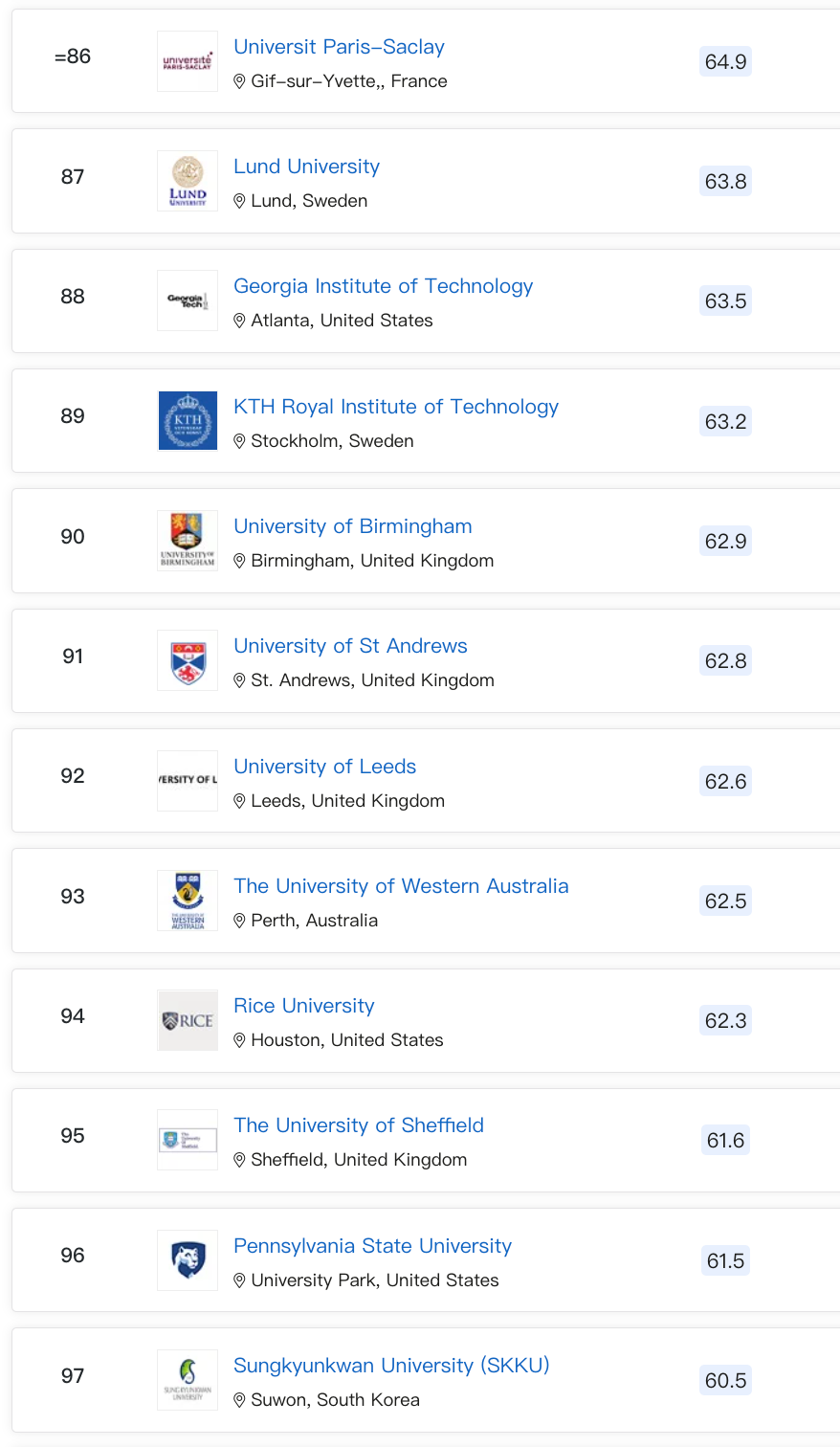This screenshot has height=1447, width=840.
Task: Open The University of Sheffield link
Action: (x=359, y=1125)
